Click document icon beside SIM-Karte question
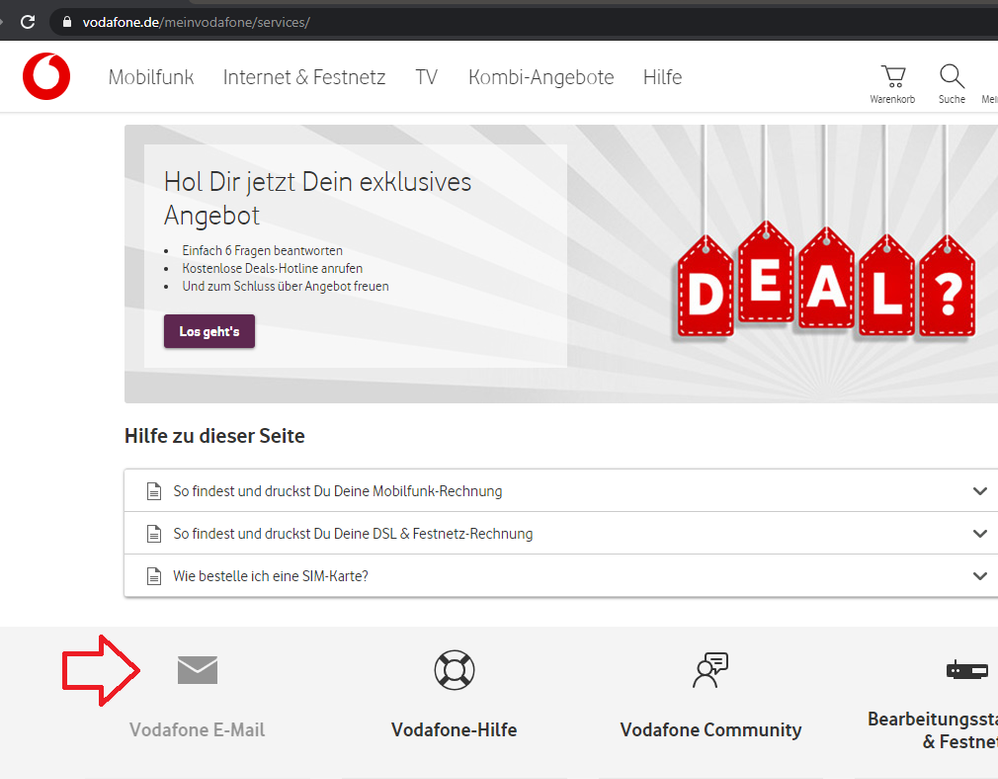The image size is (998, 779). (x=154, y=576)
